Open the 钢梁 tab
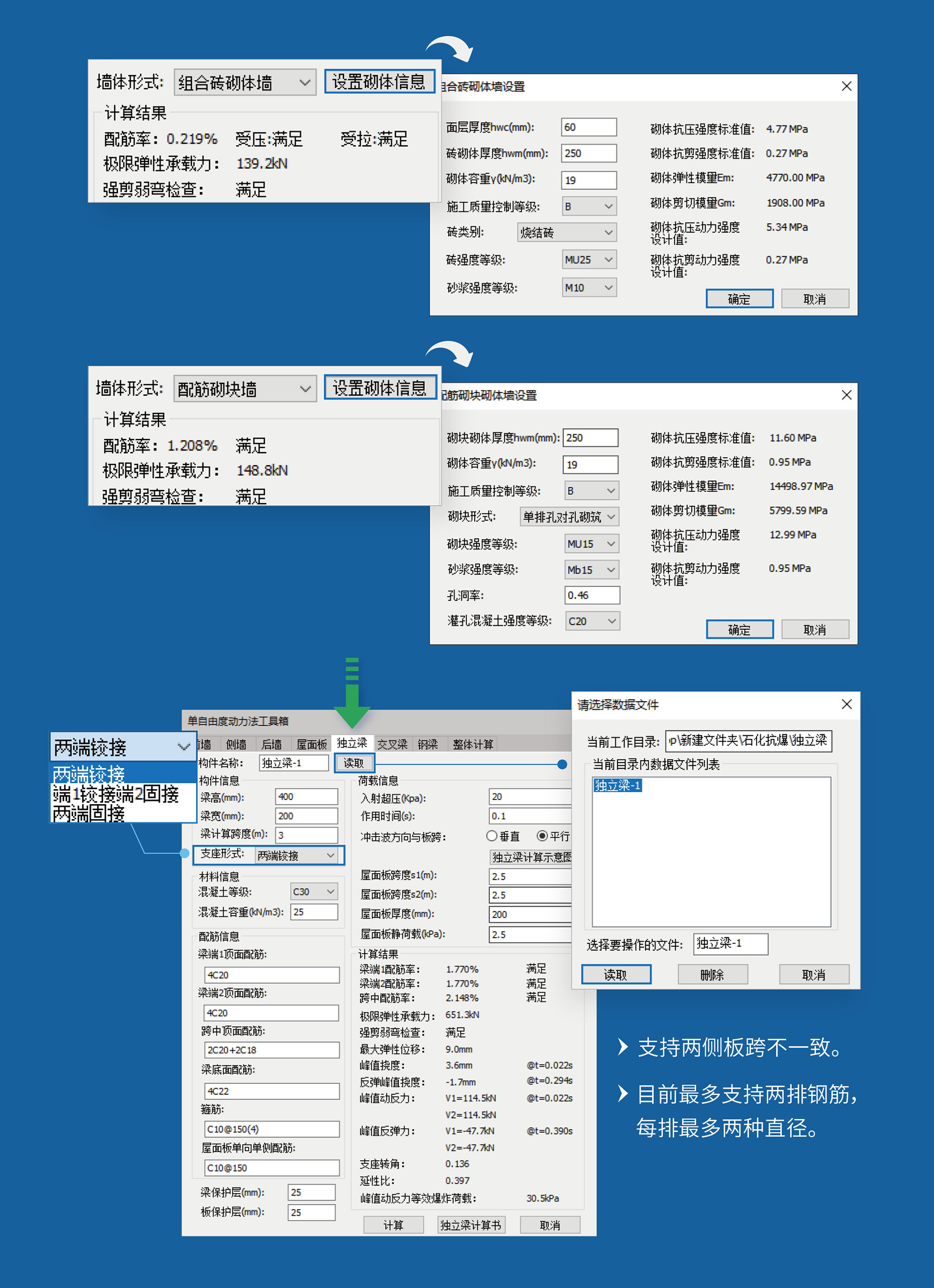This screenshot has height=1288, width=934. (x=428, y=744)
